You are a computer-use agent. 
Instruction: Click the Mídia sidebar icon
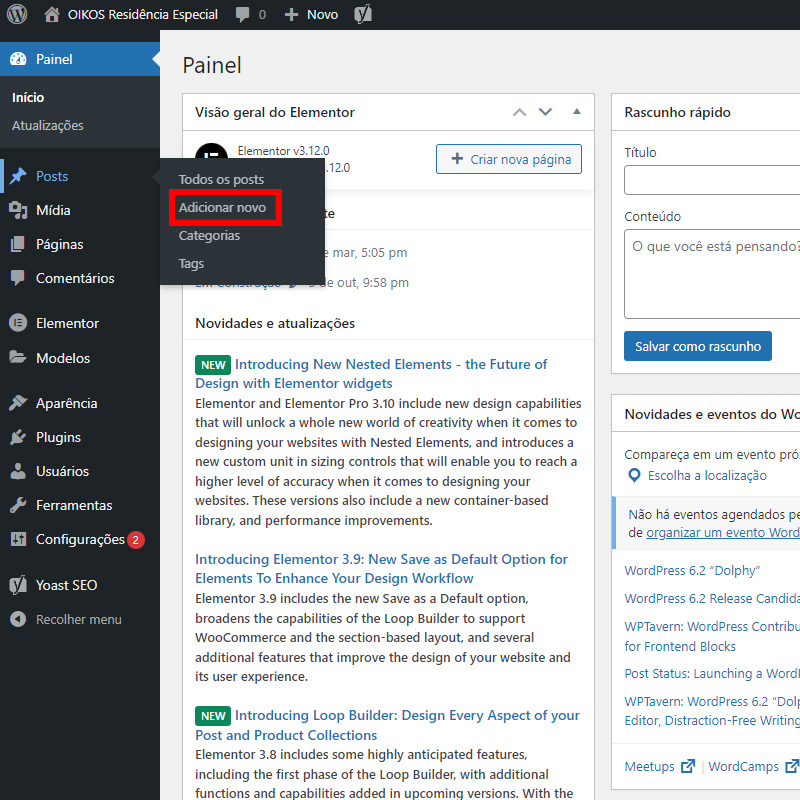pos(18,210)
